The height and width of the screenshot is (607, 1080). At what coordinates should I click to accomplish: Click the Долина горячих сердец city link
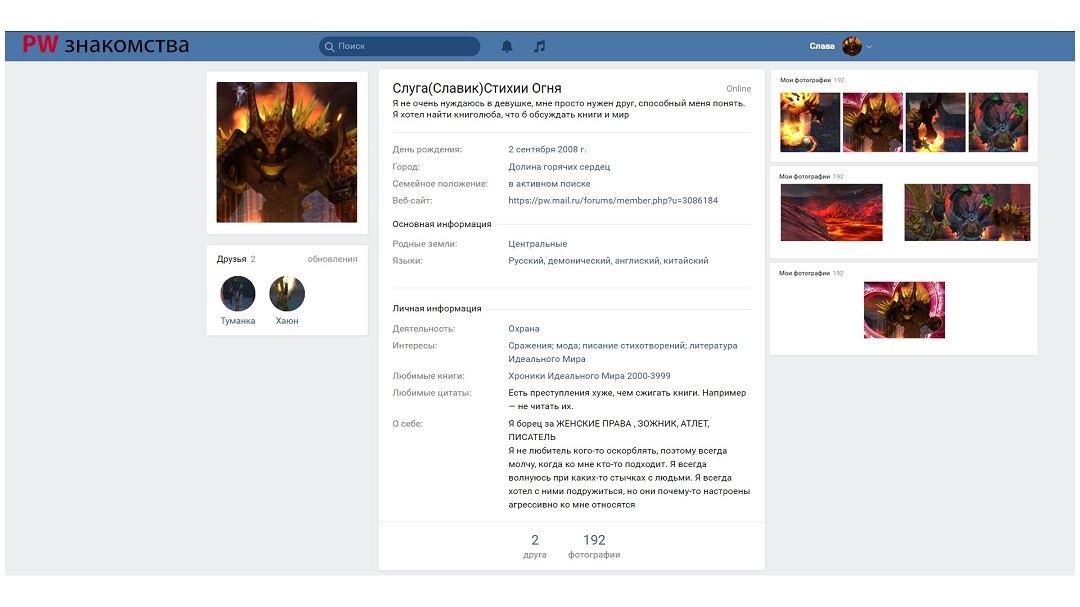point(558,167)
